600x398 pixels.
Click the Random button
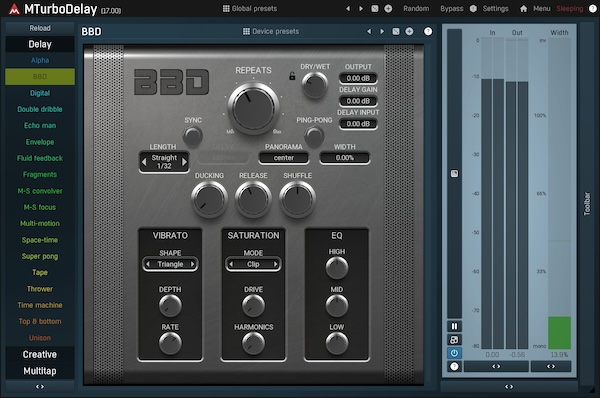(416, 8)
